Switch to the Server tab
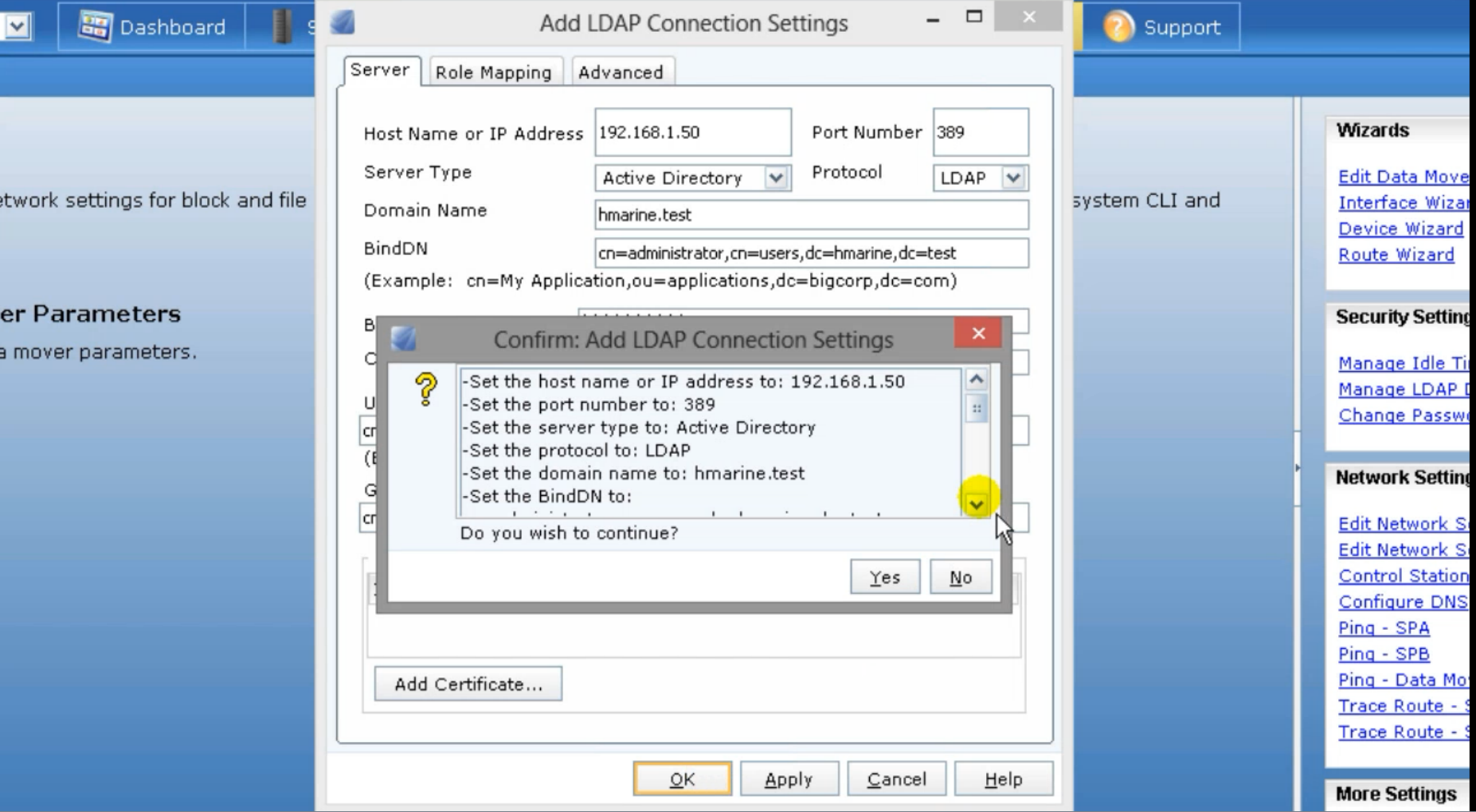Screen dimensions: 1476x812 click(x=380, y=70)
